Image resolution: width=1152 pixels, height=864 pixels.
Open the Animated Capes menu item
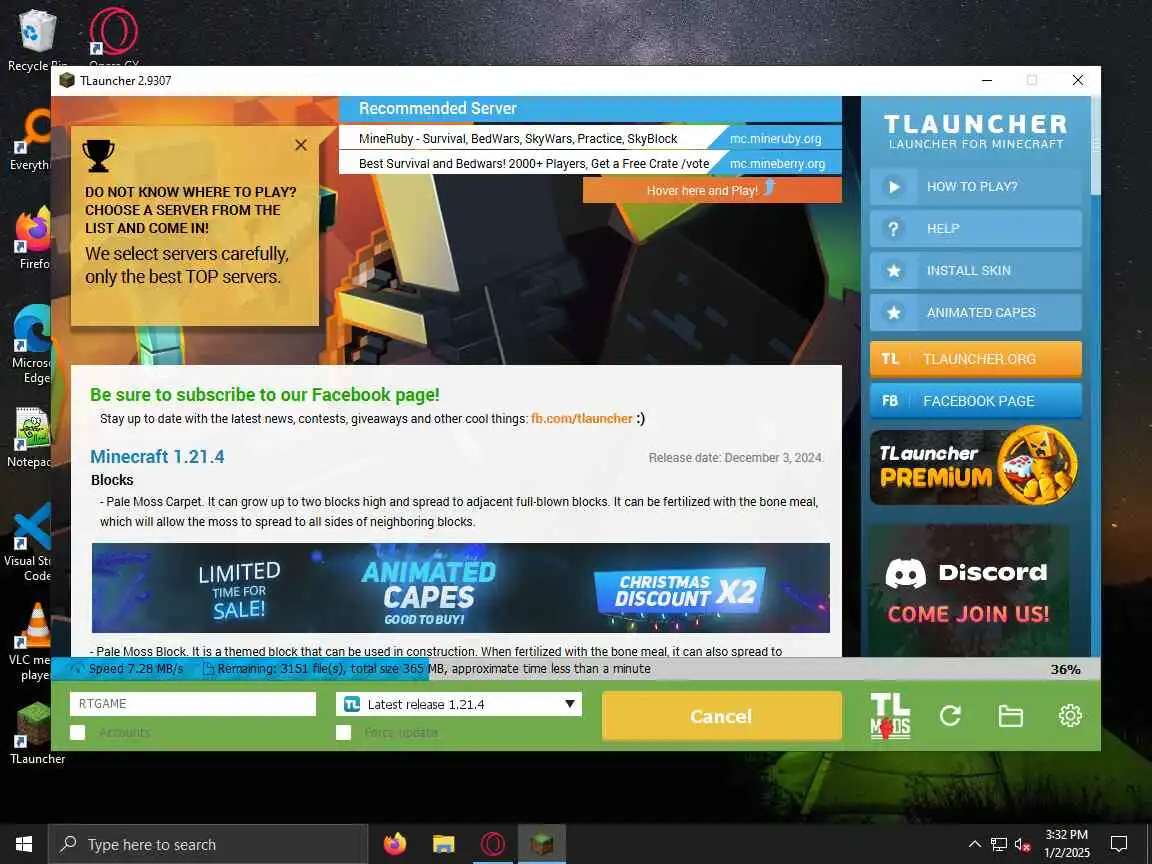click(x=976, y=312)
